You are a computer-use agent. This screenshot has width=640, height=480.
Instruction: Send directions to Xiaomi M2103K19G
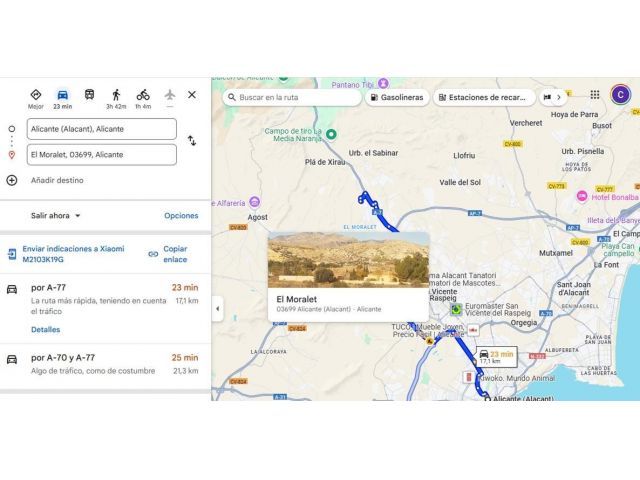click(x=73, y=254)
